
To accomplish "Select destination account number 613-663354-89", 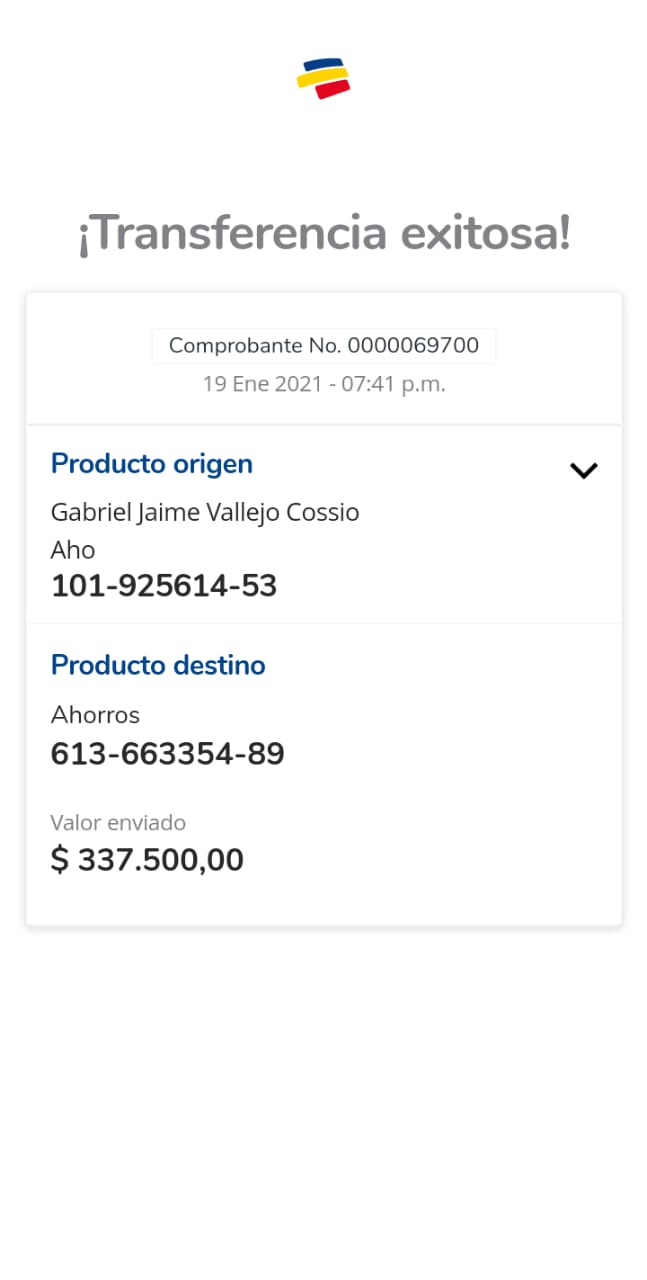I will tap(168, 754).
